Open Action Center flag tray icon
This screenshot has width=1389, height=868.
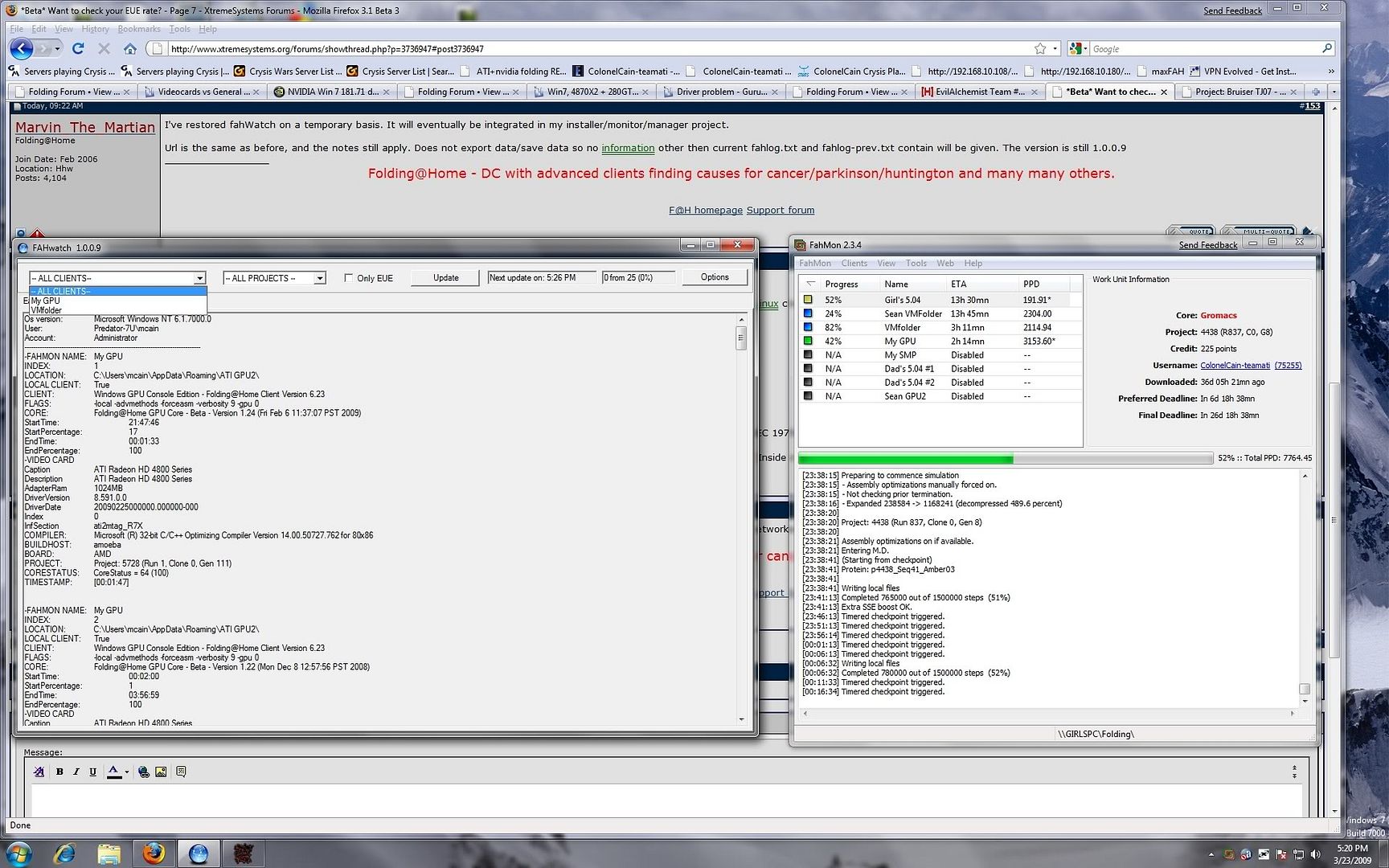[x=1281, y=854]
